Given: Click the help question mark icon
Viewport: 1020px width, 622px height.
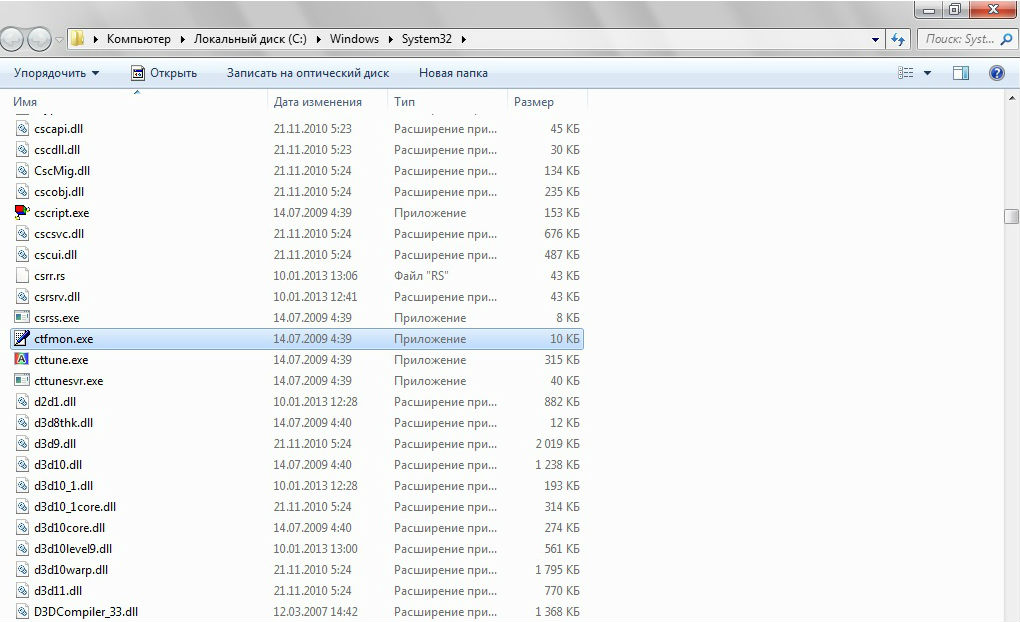Looking at the screenshot, I should coord(996,73).
